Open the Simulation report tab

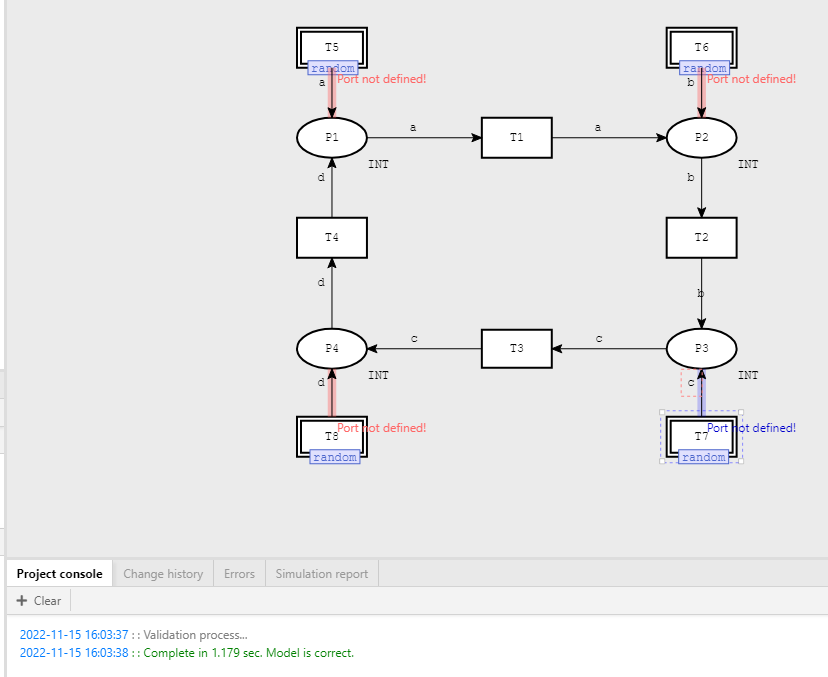click(321, 573)
